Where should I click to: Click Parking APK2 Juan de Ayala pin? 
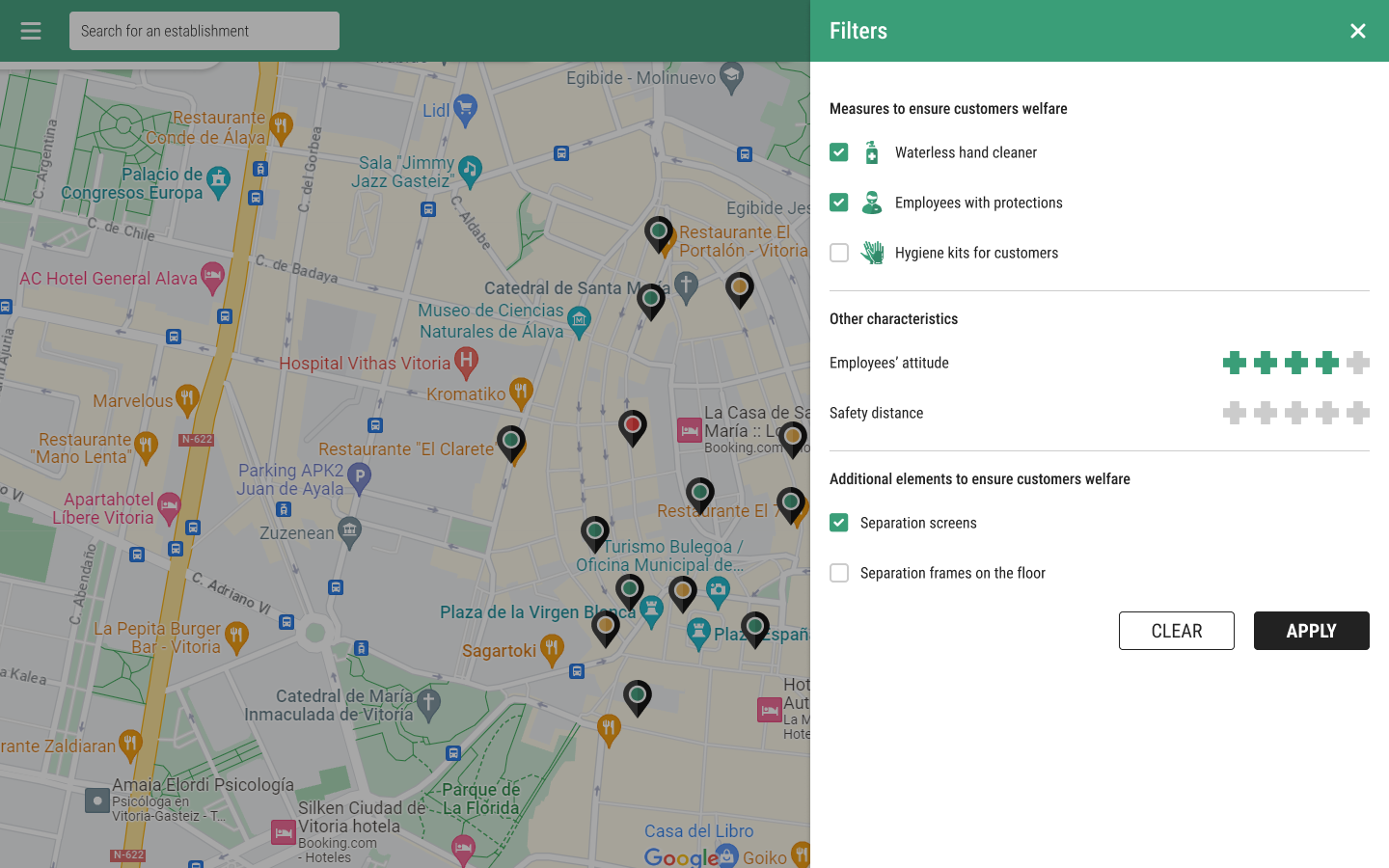pyautogui.click(x=359, y=477)
